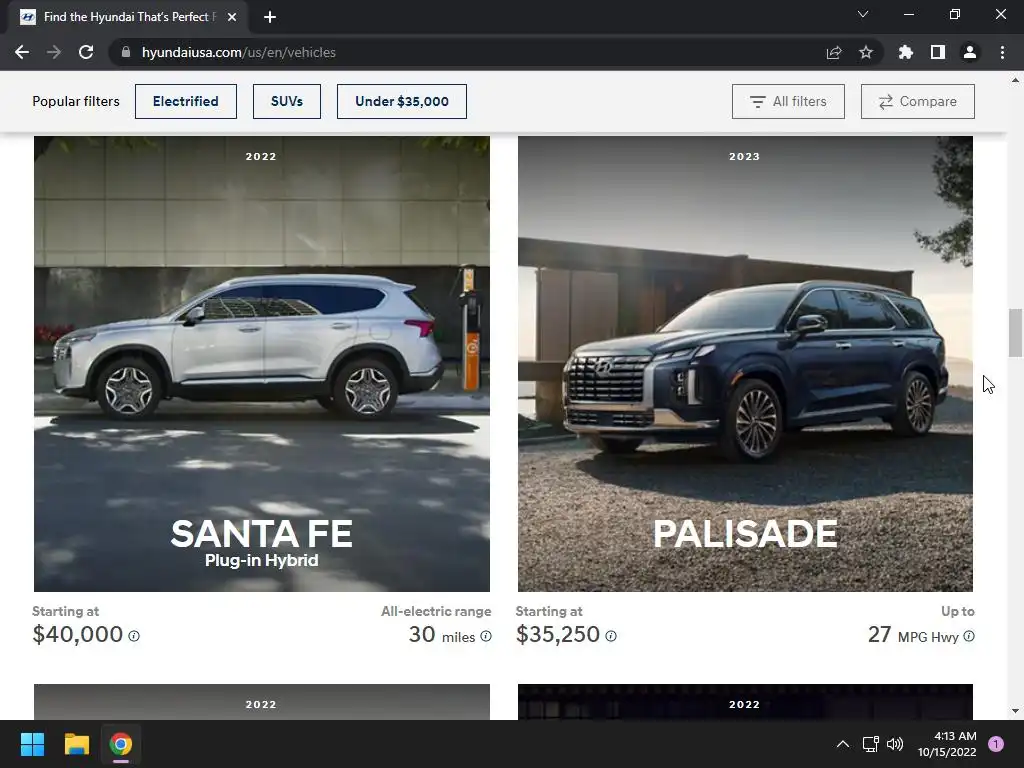The width and height of the screenshot is (1024, 768).
Task: Bookmark this page with the star
Action: pyautogui.click(x=866, y=52)
